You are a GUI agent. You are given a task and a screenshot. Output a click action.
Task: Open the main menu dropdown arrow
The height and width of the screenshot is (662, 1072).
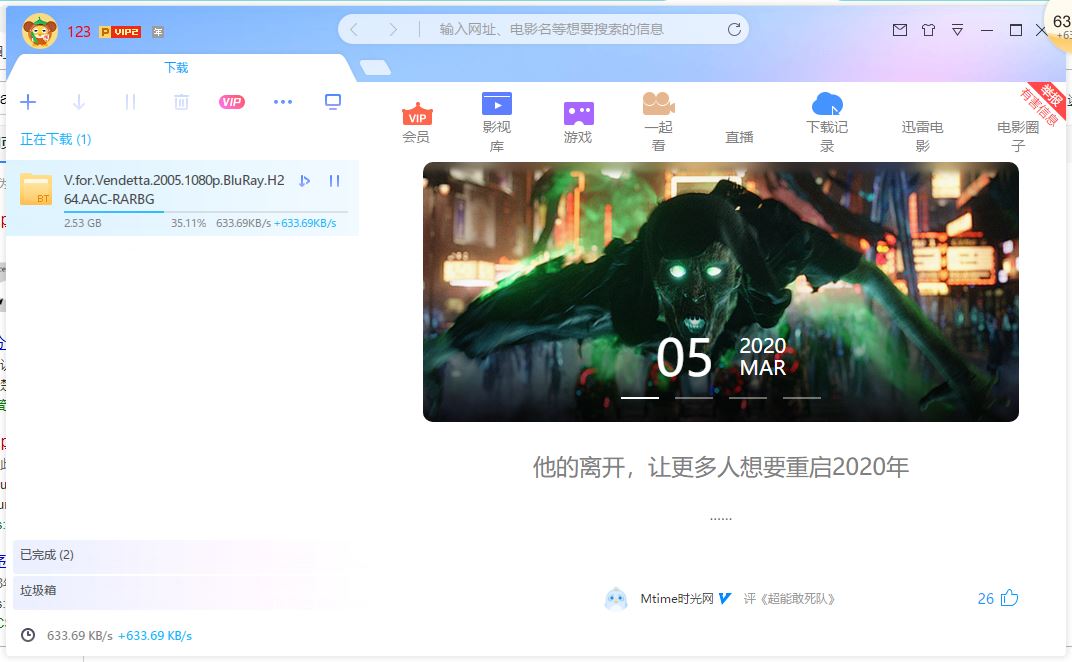click(x=957, y=30)
